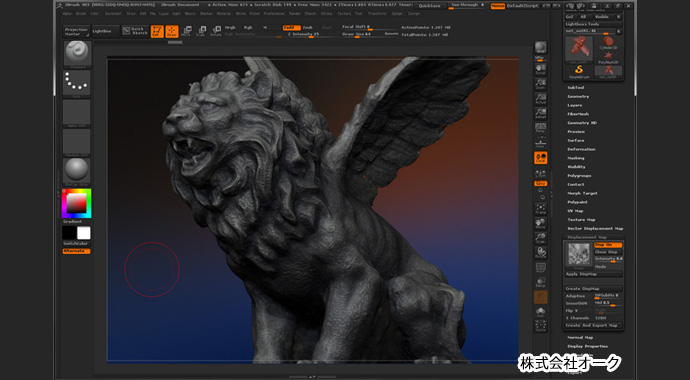Click the Solo mode icon
Image resolution: width=690 pixels, height=380 pixels.
pos(540,312)
